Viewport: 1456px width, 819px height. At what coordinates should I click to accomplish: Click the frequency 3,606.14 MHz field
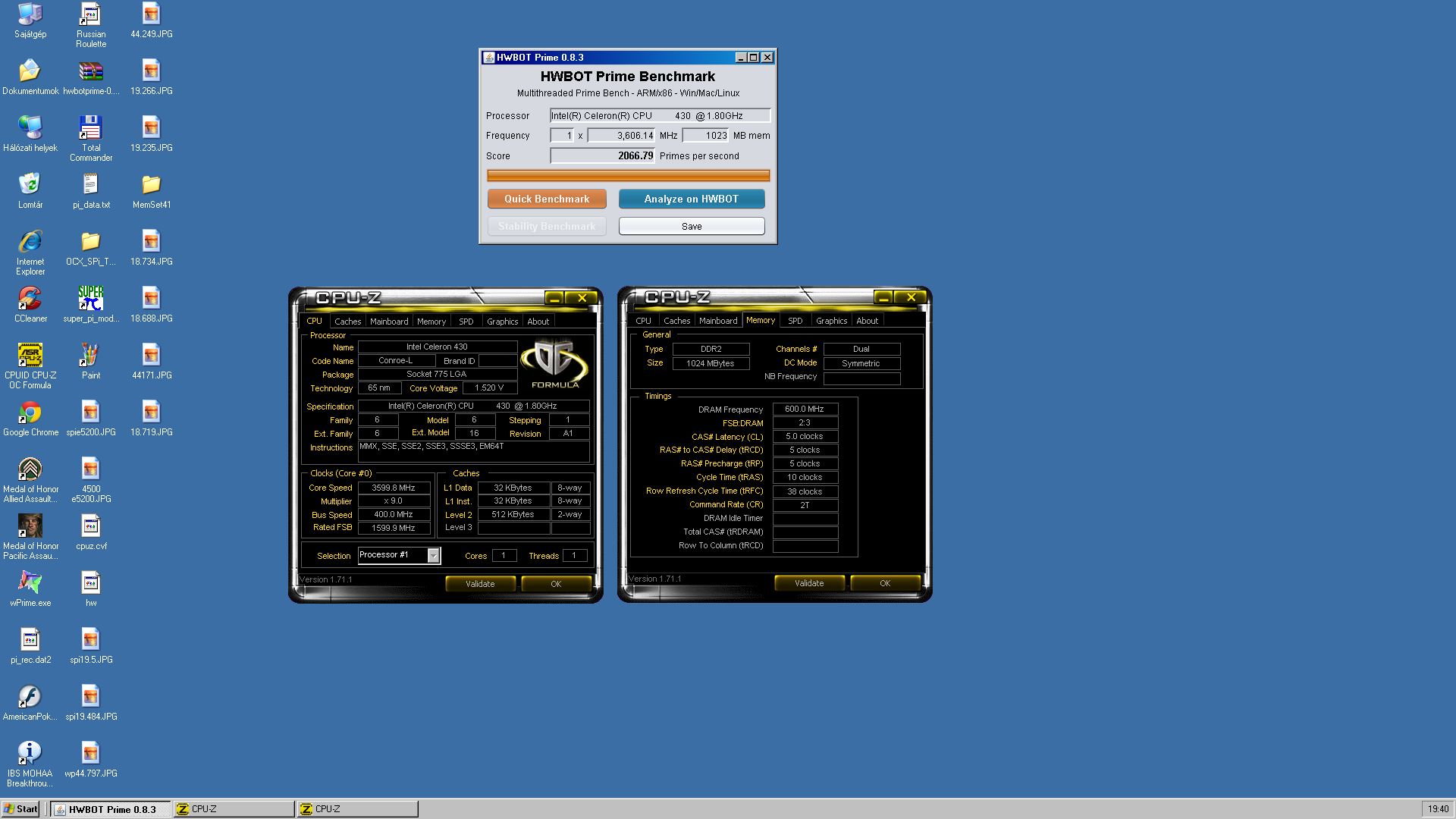click(621, 135)
